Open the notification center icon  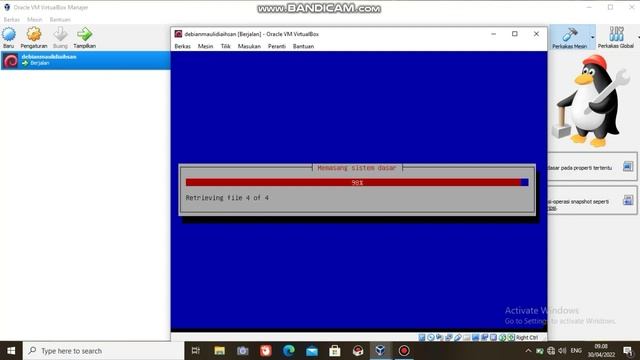click(x=628, y=351)
